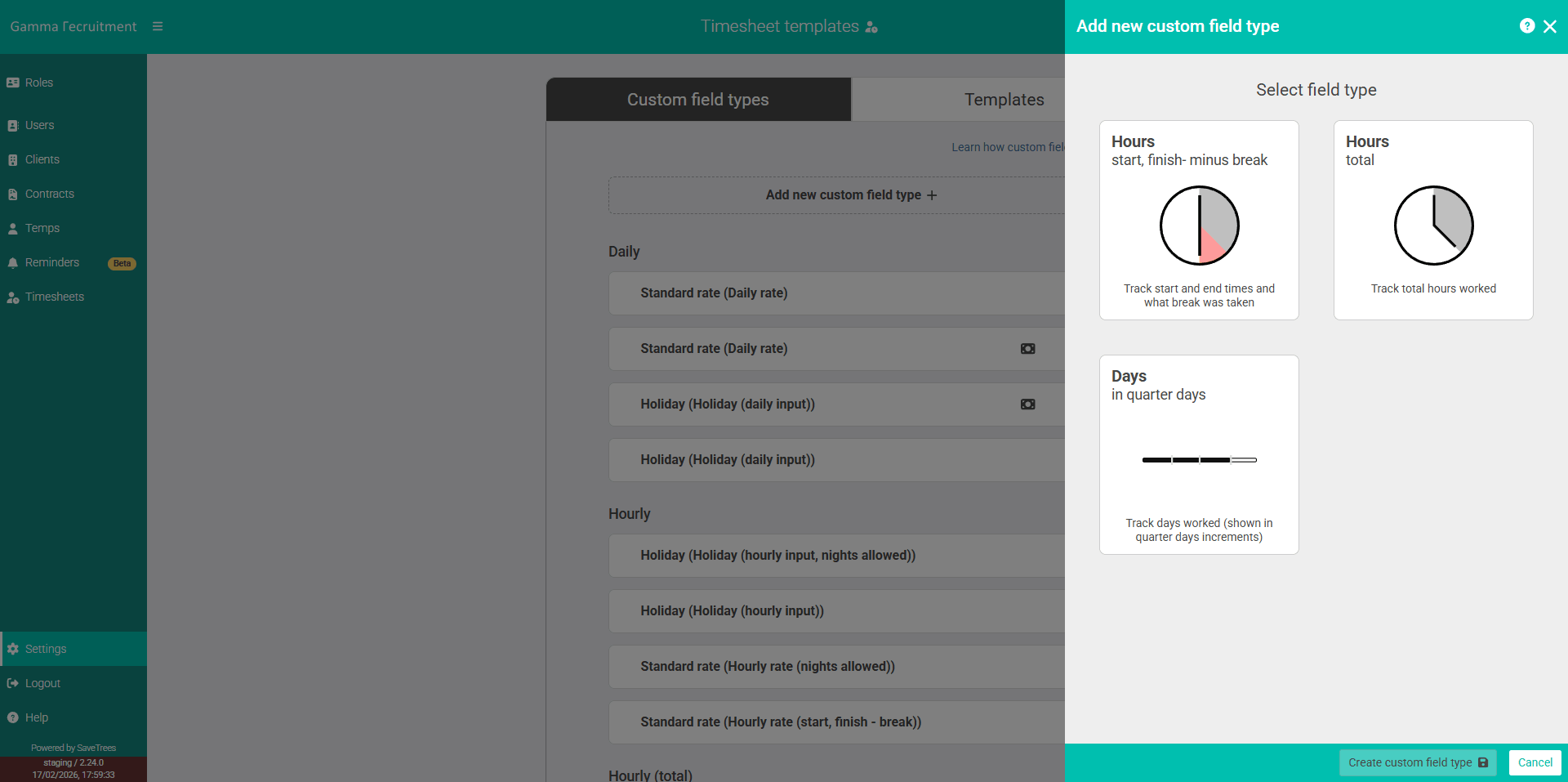This screenshot has width=1568, height=782.
Task: Click the Create custom field type button
Action: (1418, 762)
